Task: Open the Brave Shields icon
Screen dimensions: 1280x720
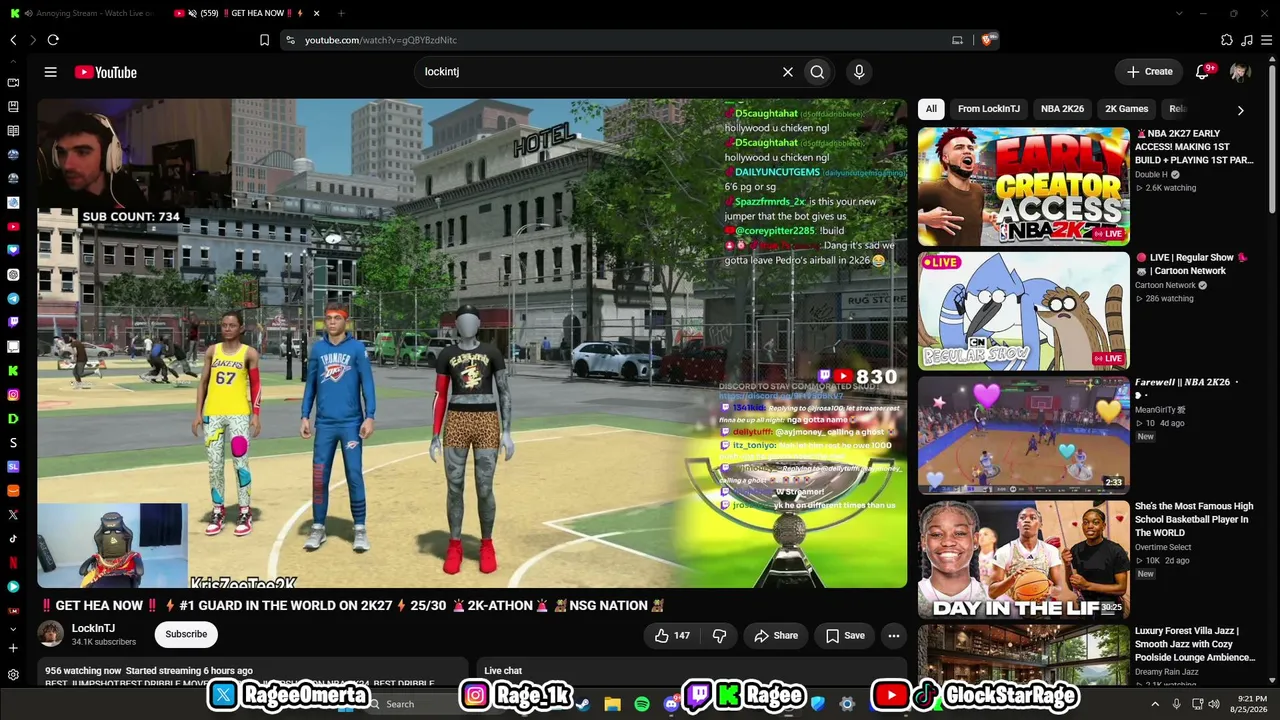Action: (x=986, y=40)
